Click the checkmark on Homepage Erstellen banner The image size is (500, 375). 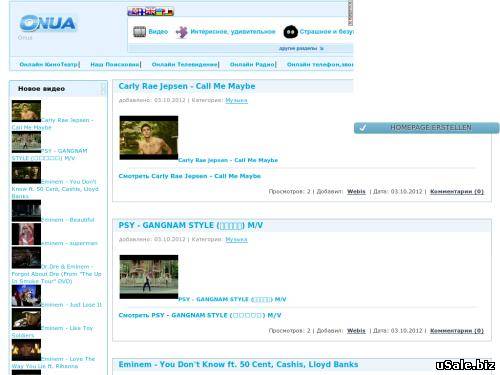363,128
